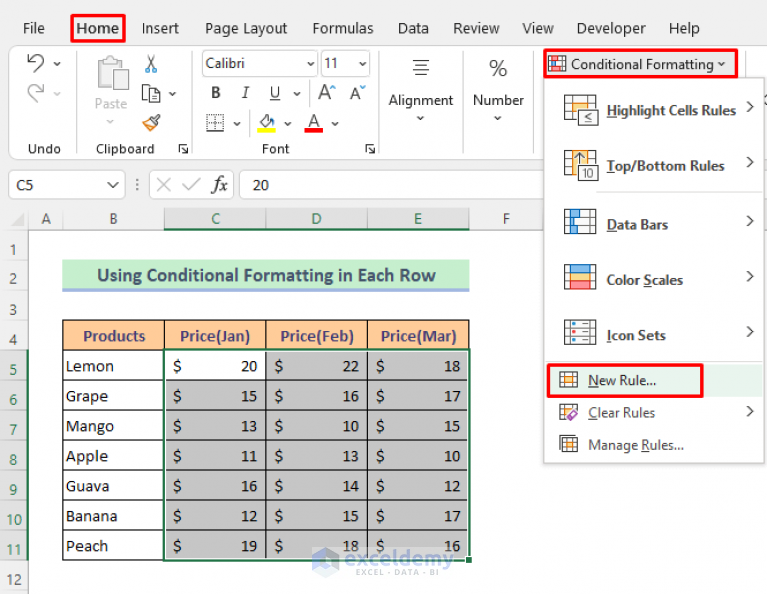Open the Name Box dropdown arrow
The width and height of the screenshot is (767, 594).
tap(113, 185)
